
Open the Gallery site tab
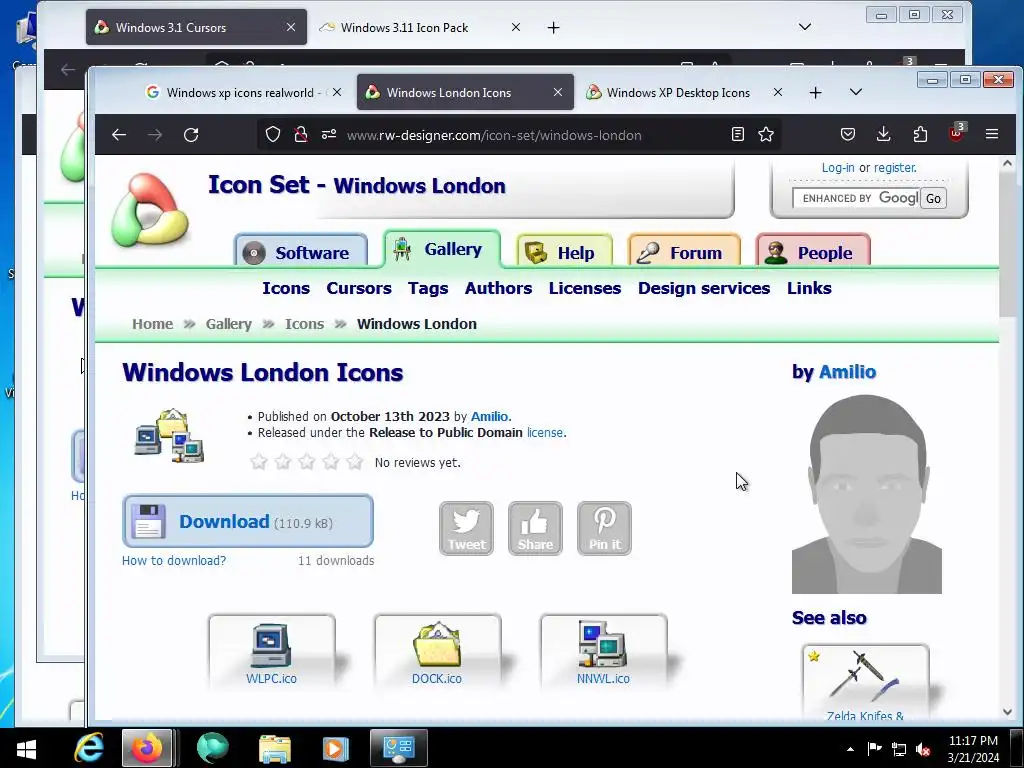coord(442,249)
